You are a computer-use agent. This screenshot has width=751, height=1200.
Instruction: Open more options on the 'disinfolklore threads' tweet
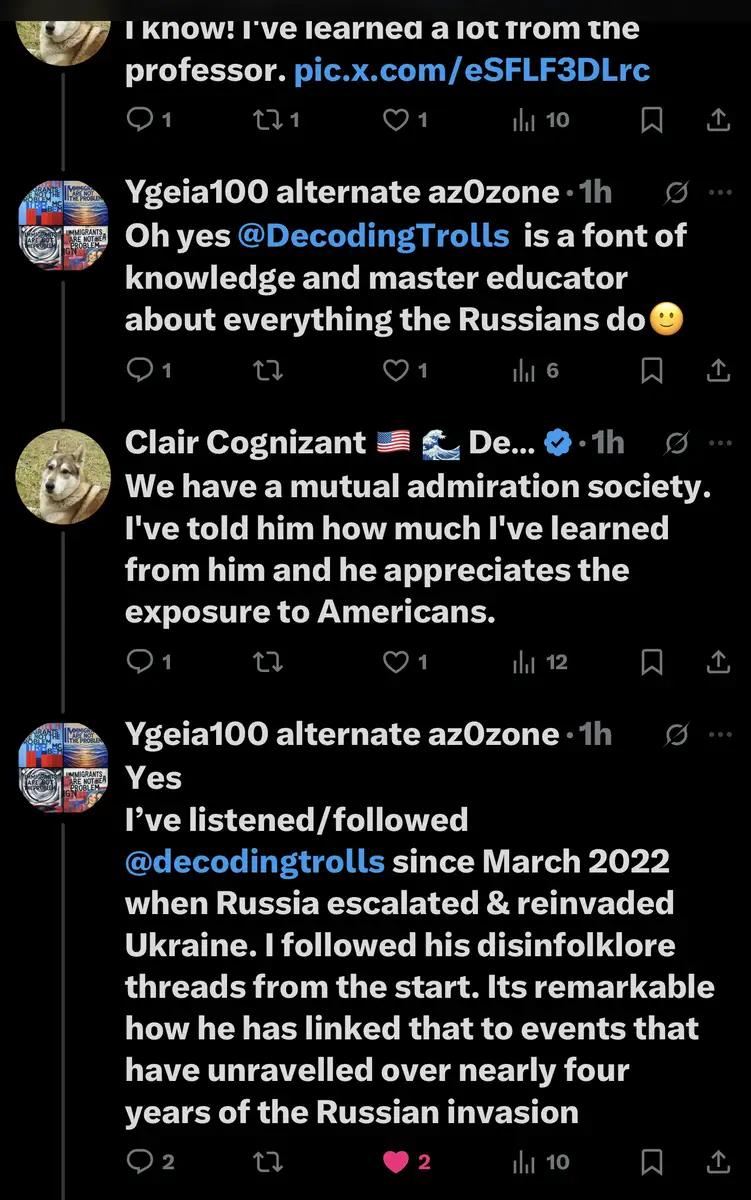tap(720, 735)
